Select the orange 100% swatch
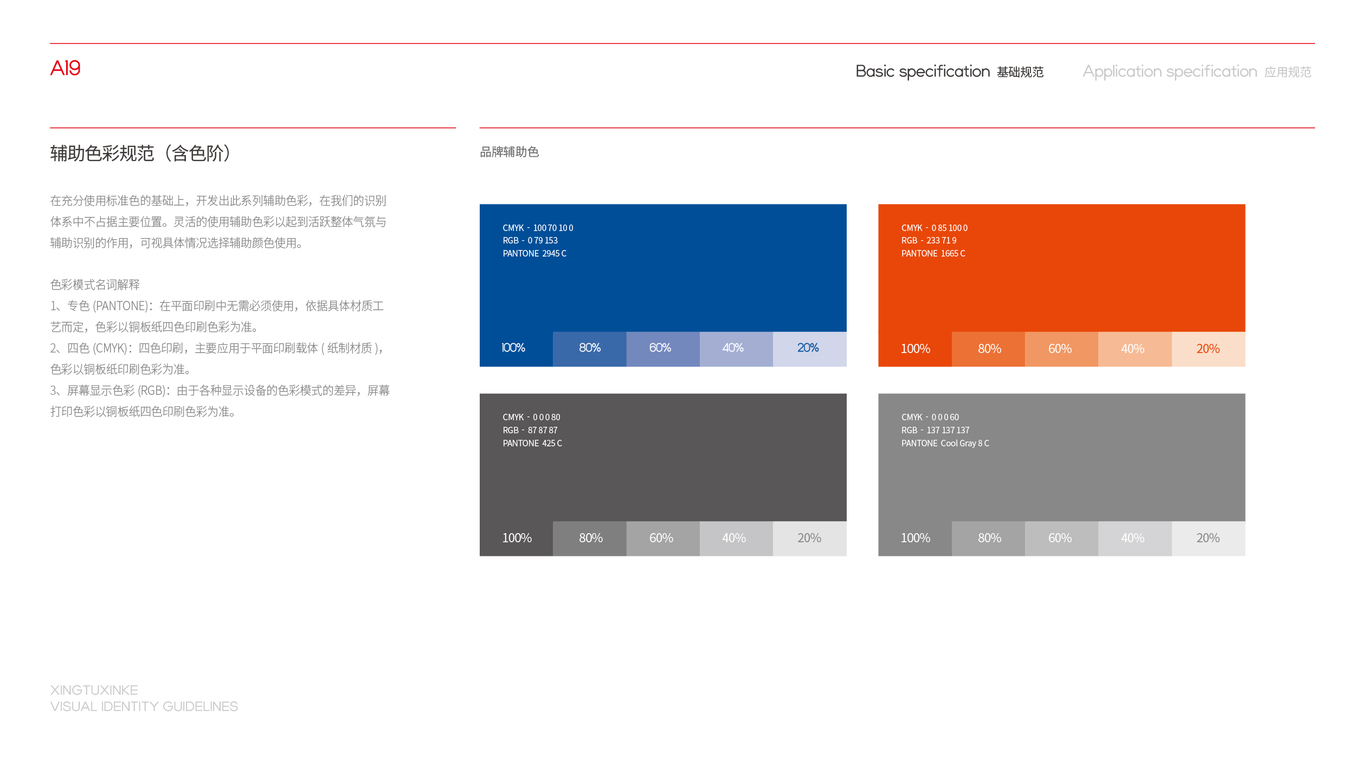 [x=915, y=349]
